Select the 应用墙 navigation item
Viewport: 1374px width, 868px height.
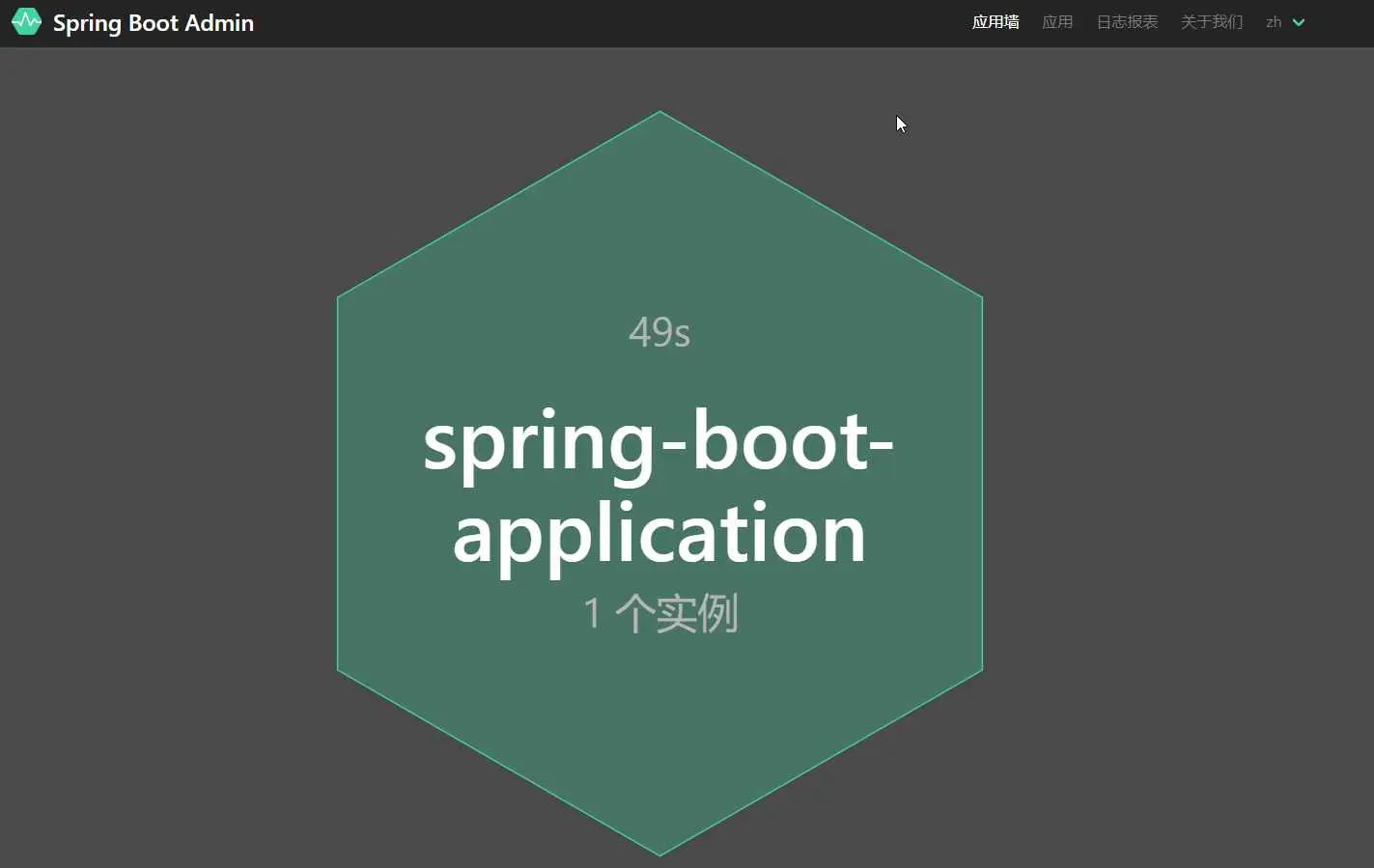tap(995, 22)
